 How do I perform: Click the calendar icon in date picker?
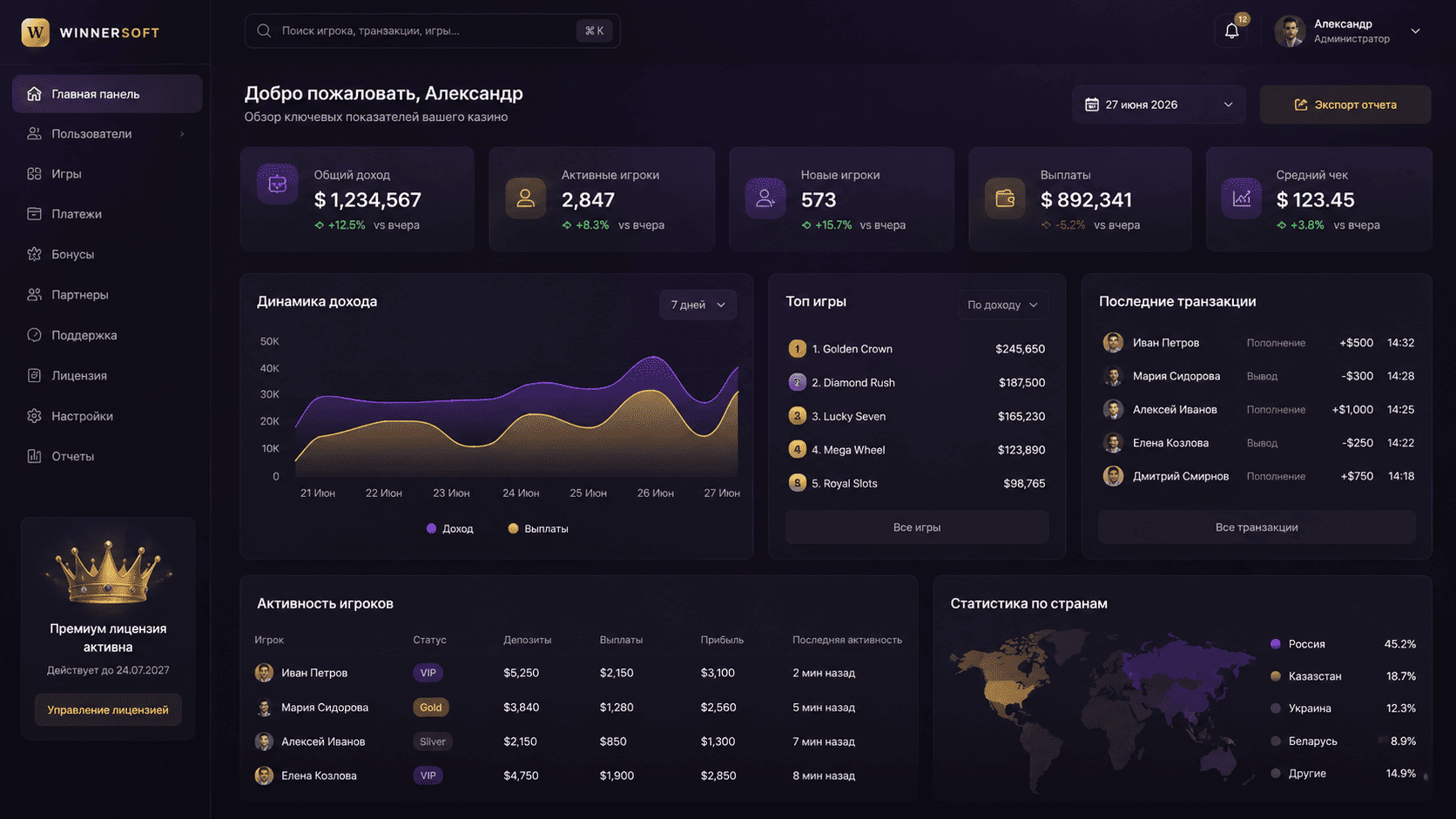[x=1091, y=104]
